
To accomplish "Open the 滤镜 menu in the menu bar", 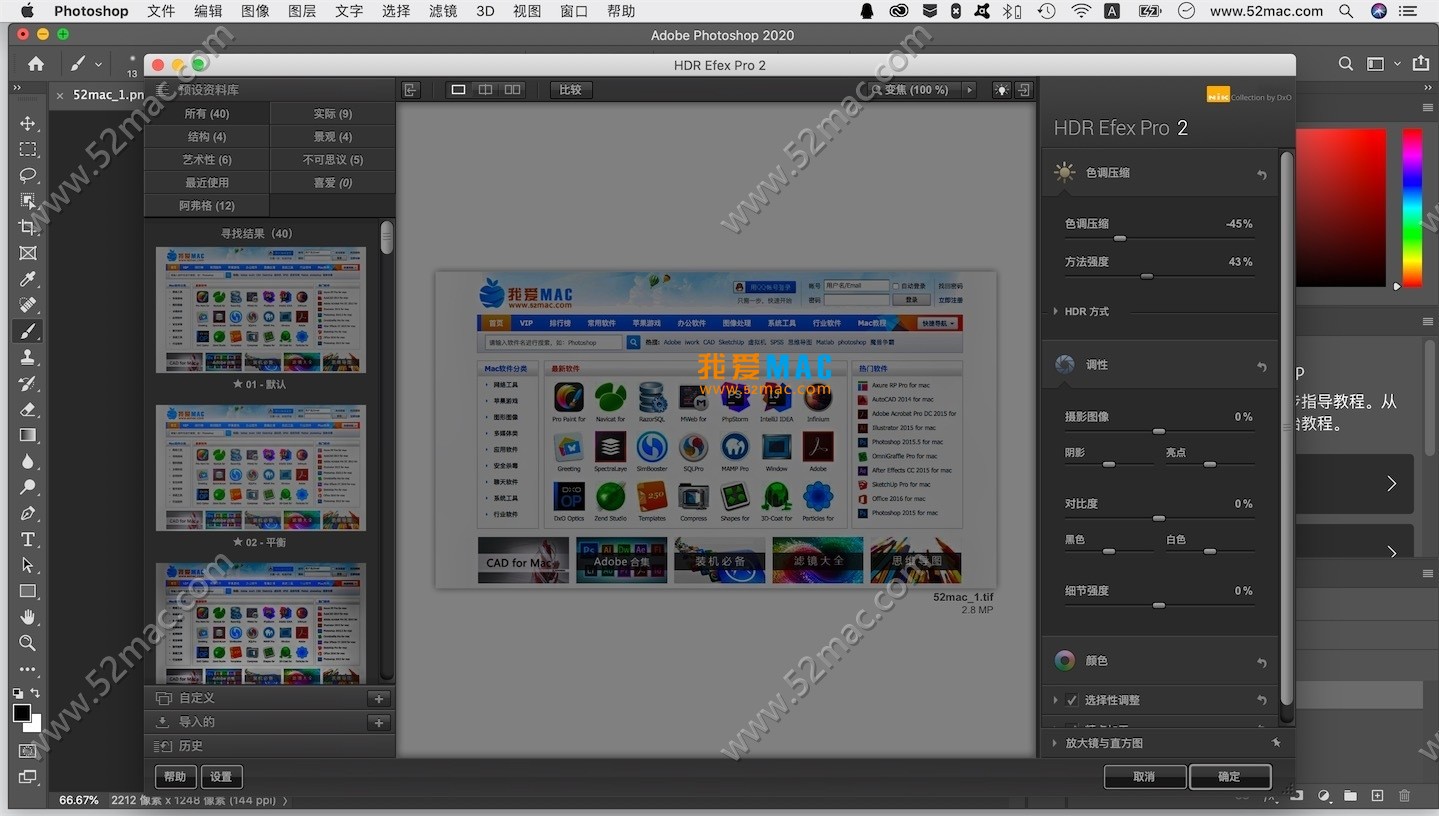I will pos(443,11).
